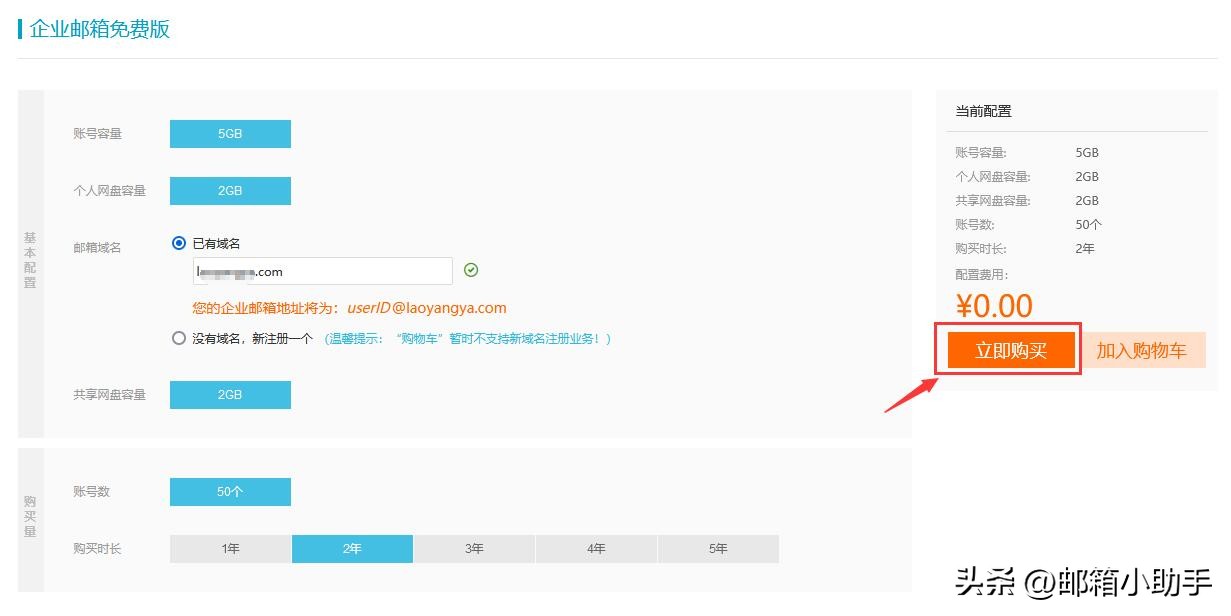Select 5年 as the purchase duration
The image size is (1231, 616).
(x=718, y=548)
